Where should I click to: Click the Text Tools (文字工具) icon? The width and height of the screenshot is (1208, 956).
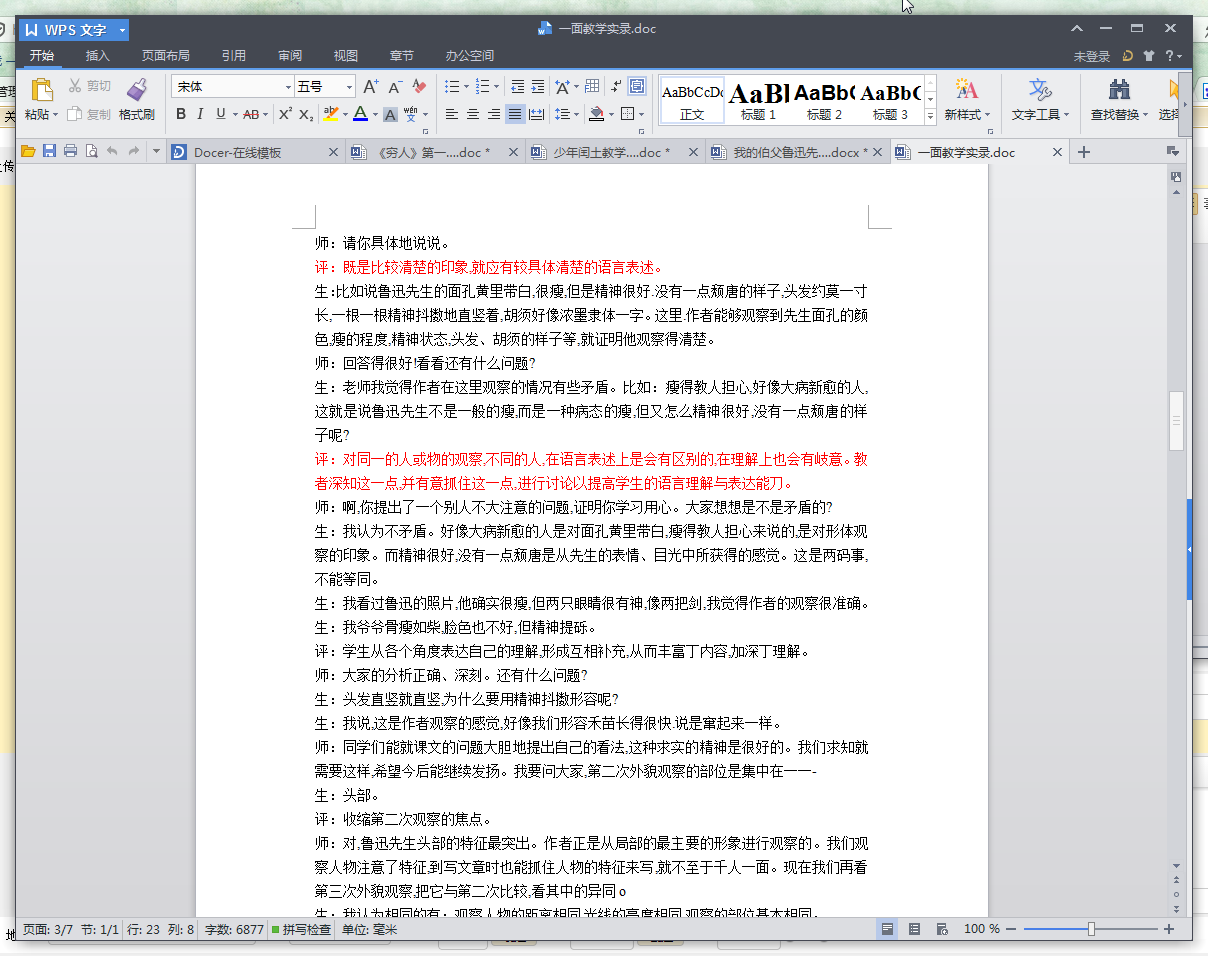pyautogui.click(x=1040, y=91)
